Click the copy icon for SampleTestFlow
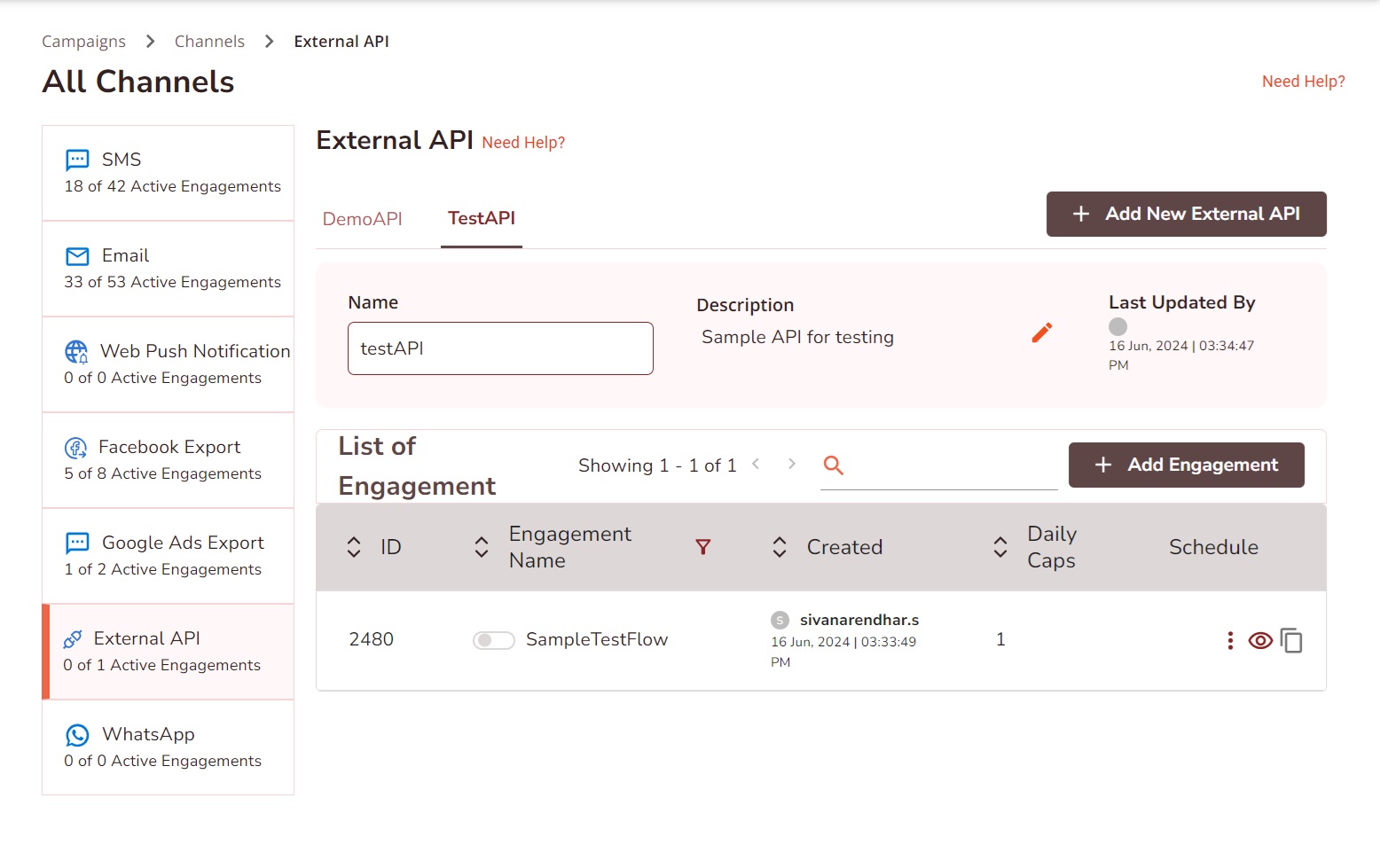Screen dimensions: 1380x868 pos(1291,640)
